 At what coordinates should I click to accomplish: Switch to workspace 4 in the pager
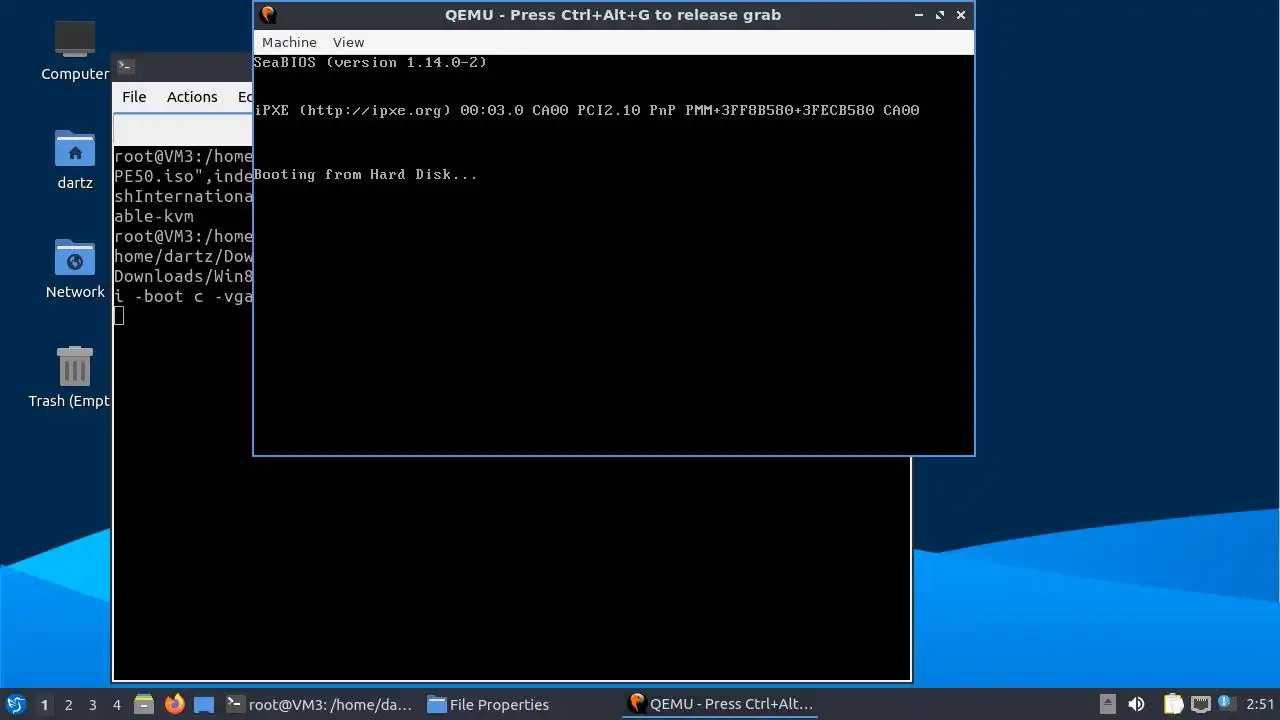(116, 704)
